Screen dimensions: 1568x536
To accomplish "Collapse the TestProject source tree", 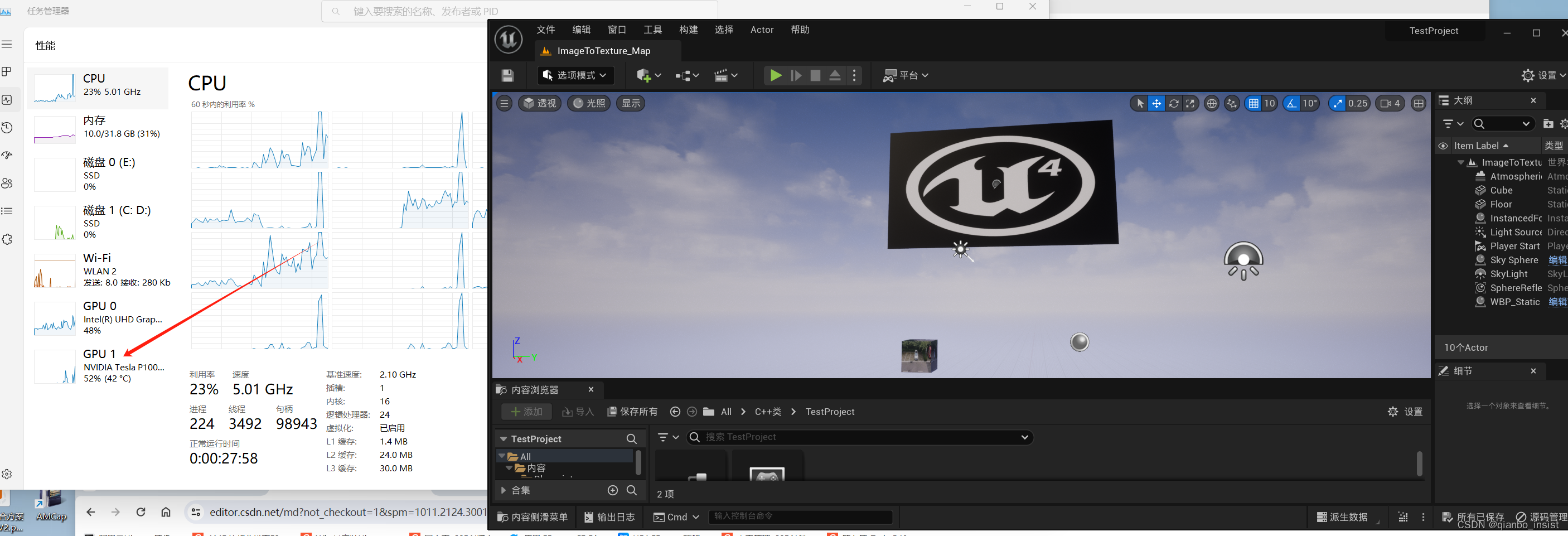I will [504, 439].
